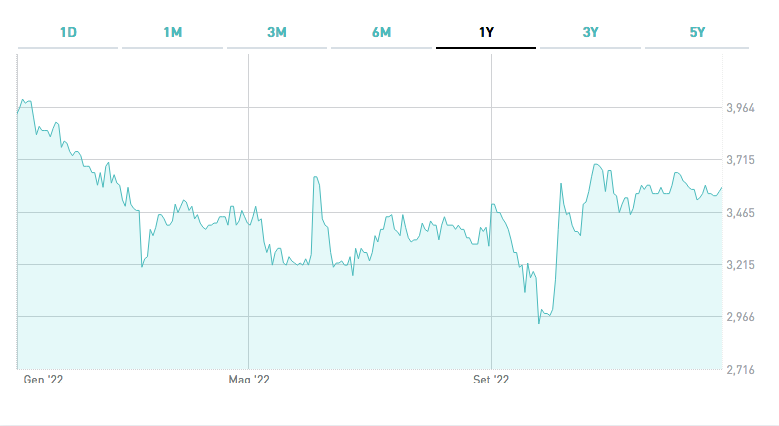Click the 3,964 y-axis label
This screenshot has height=426, width=779.
click(742, 108)
